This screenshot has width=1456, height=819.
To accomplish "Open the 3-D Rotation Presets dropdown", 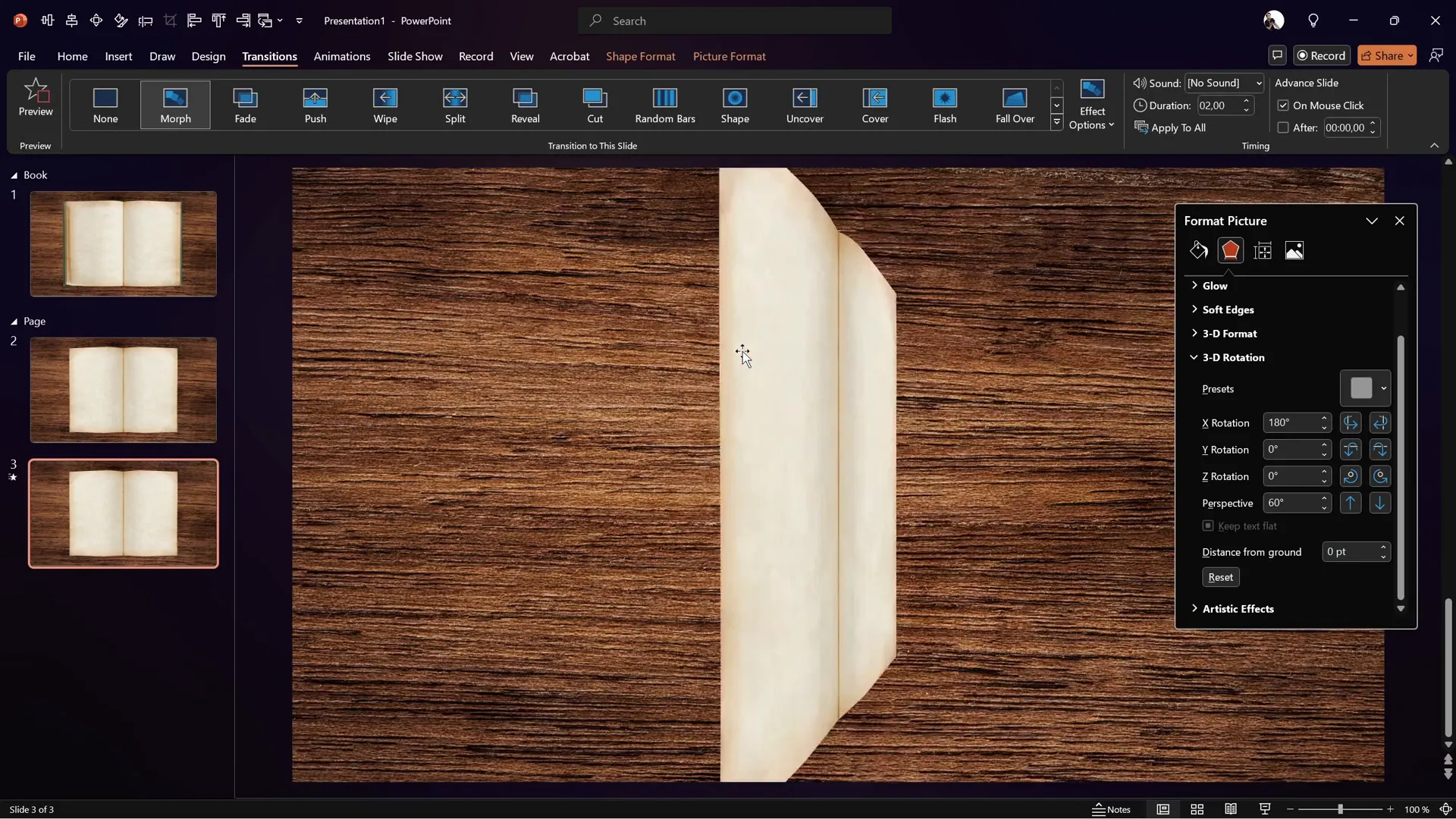I will 1365,388.
